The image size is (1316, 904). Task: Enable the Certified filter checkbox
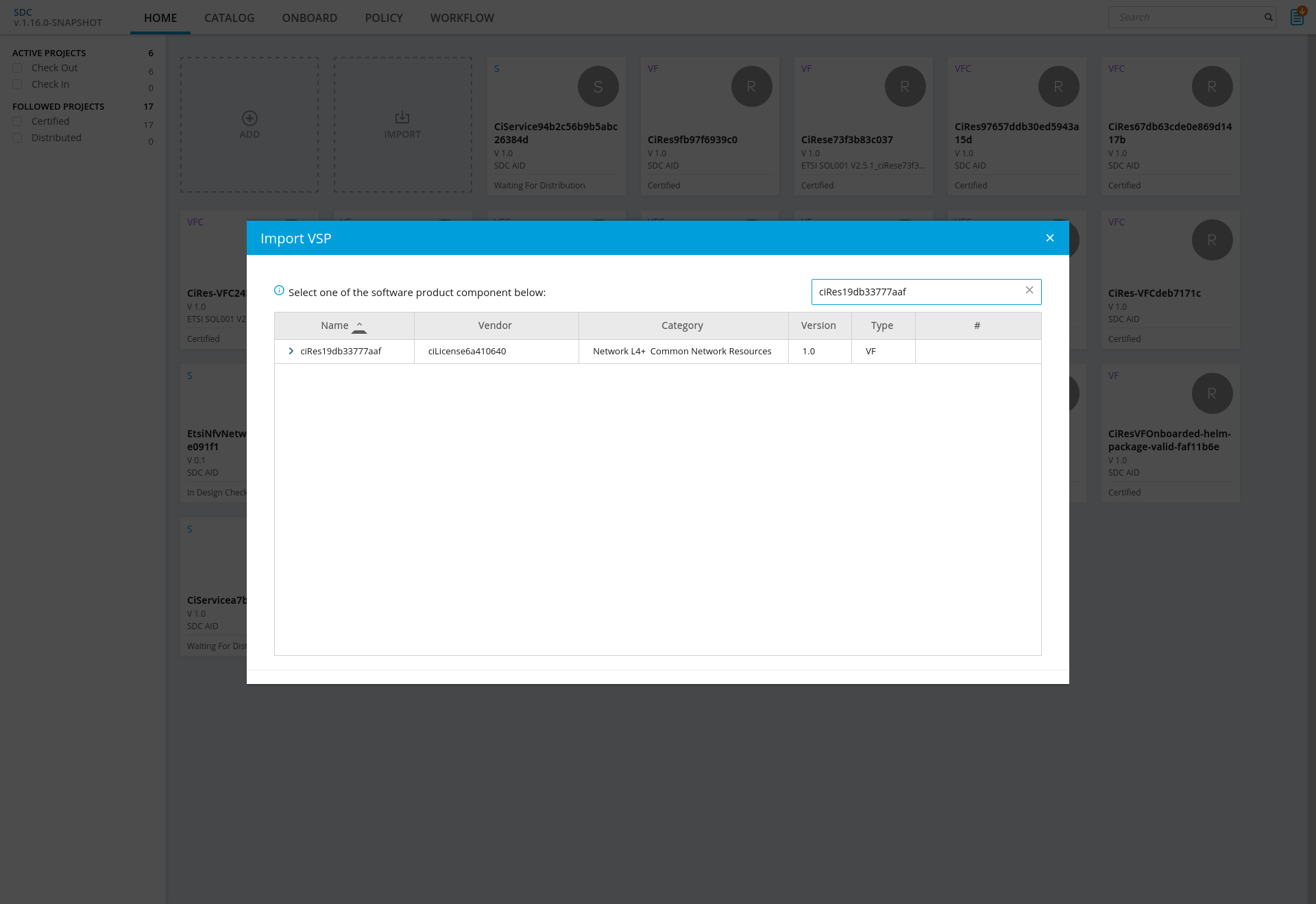tap(18, 121)
